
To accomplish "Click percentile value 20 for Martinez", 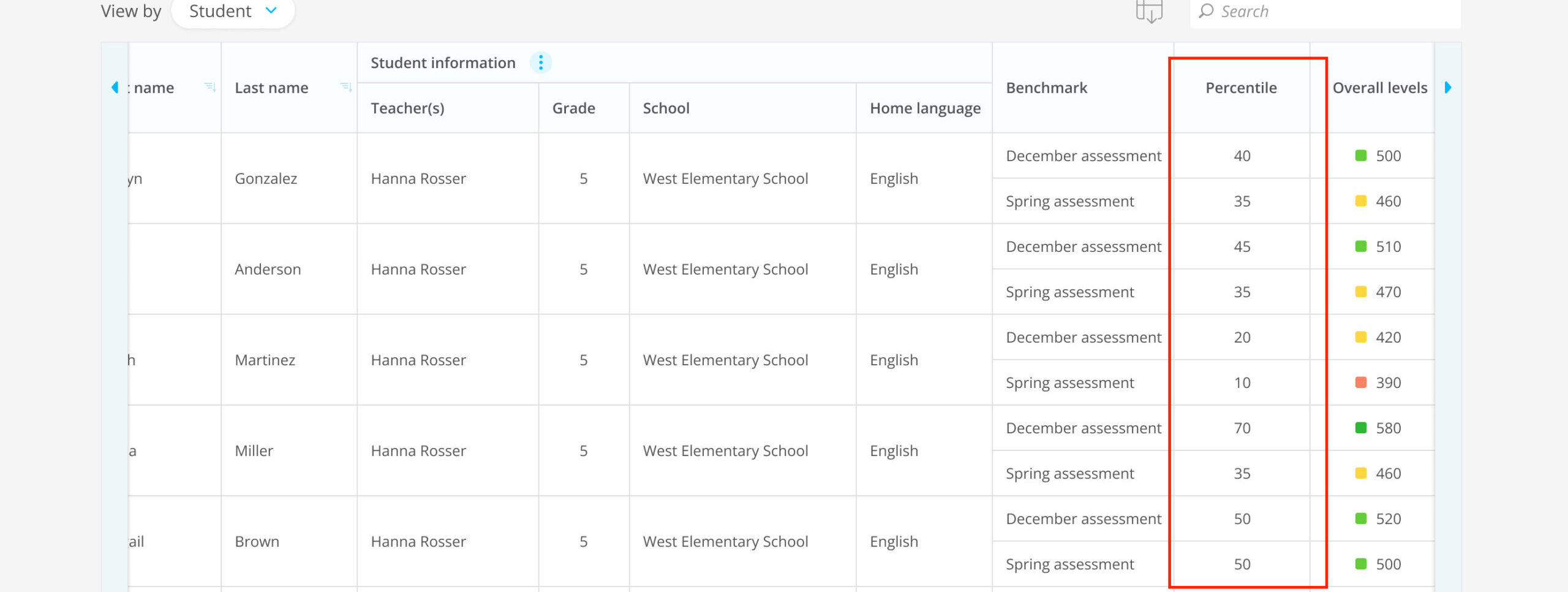I will tap(1242, 337).
